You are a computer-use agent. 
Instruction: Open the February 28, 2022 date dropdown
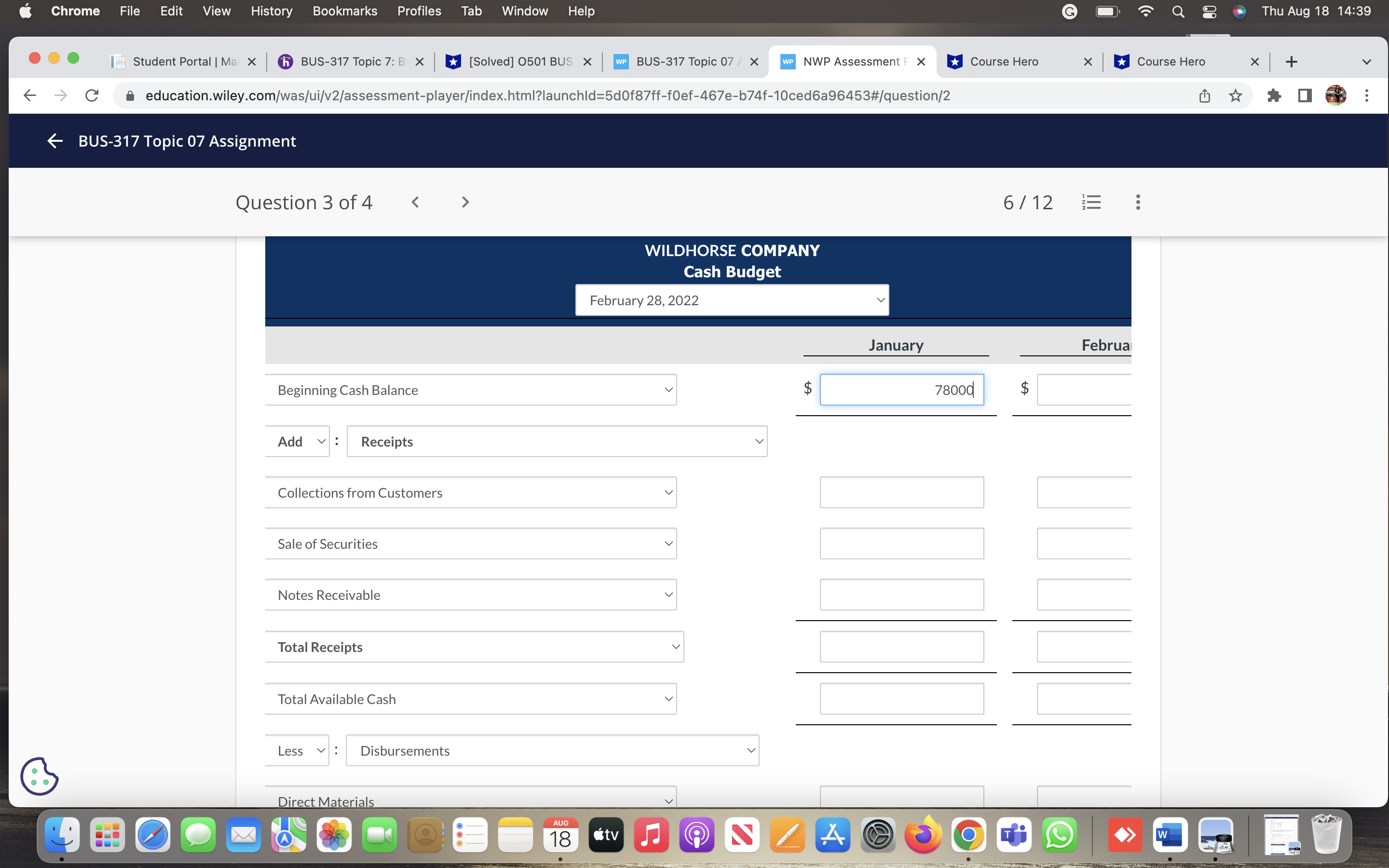[732, 300]
